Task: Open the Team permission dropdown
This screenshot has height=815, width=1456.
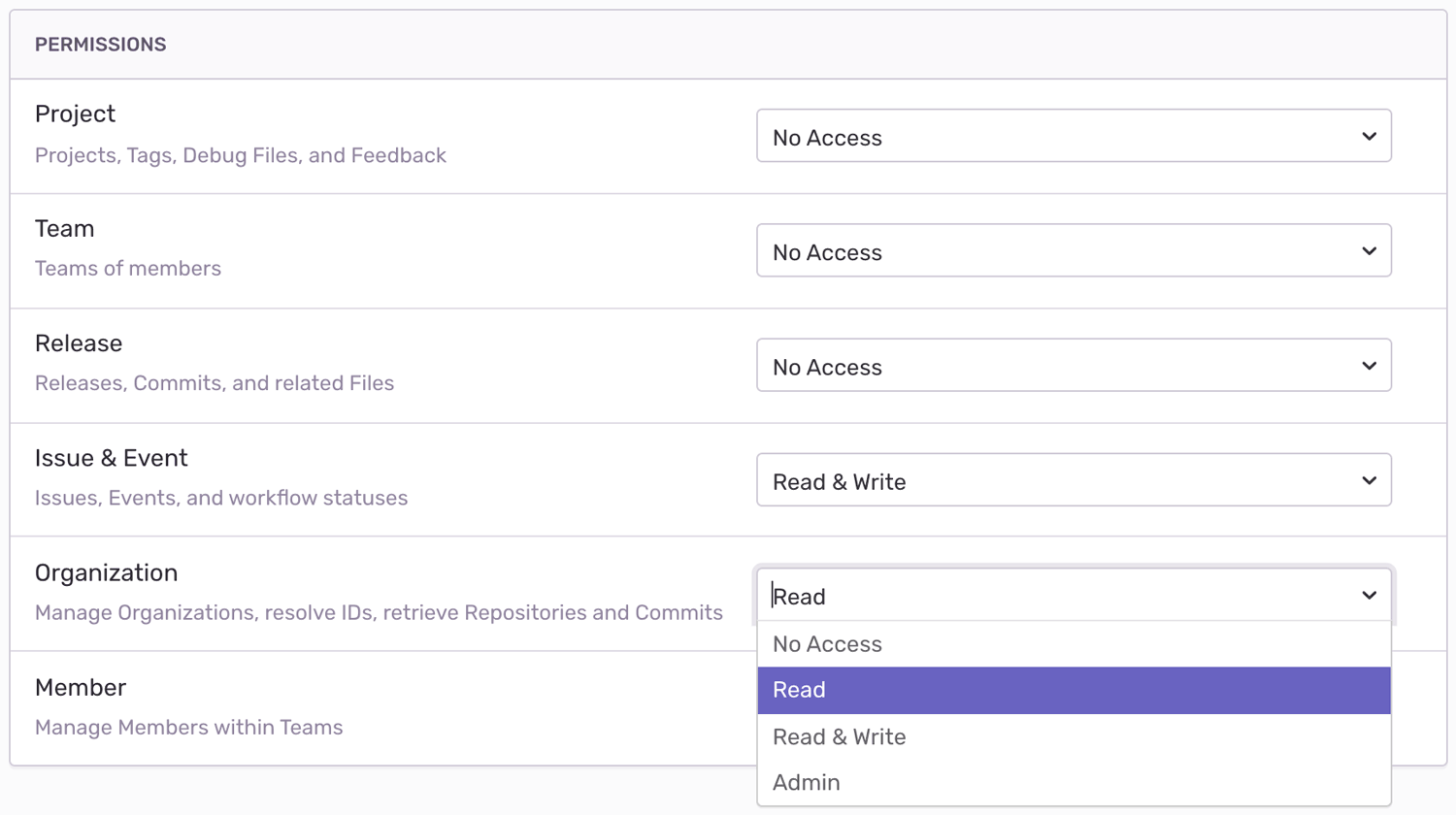Action: (x=1073, y=251)
